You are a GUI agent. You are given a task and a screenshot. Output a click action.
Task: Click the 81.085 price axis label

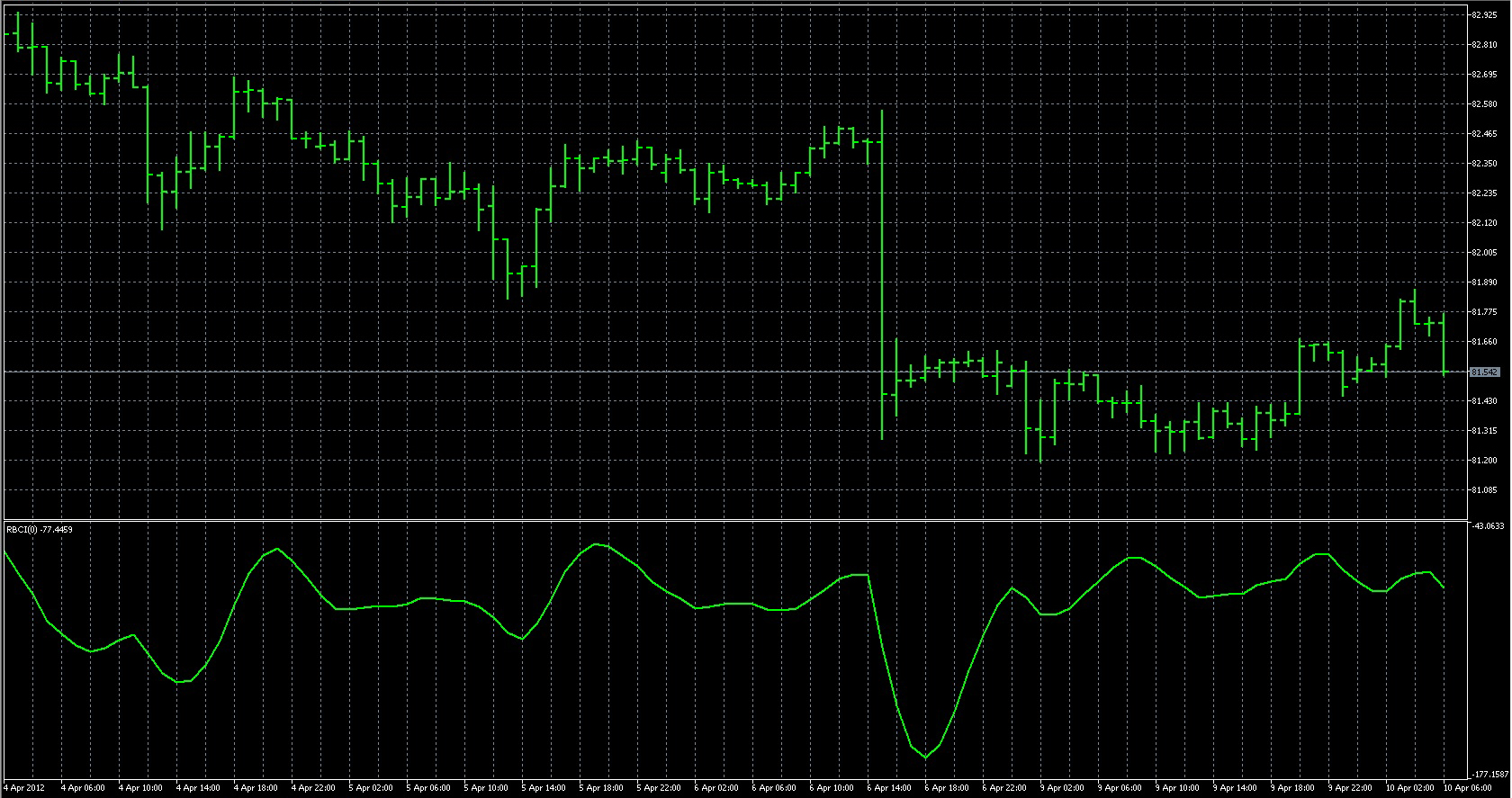tap(1484, 490)
